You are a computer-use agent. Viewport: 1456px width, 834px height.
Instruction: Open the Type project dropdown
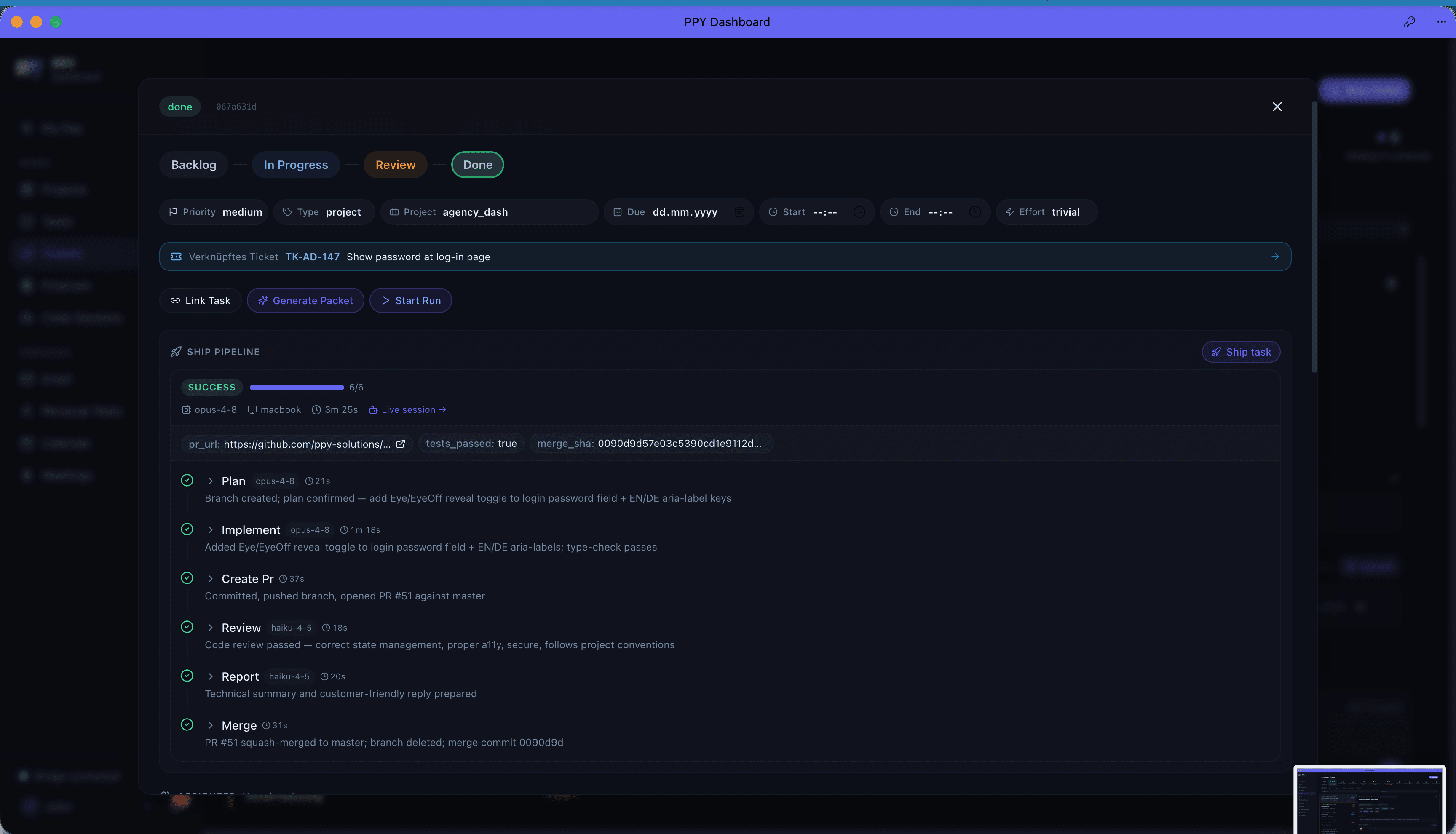pos(324,212)
